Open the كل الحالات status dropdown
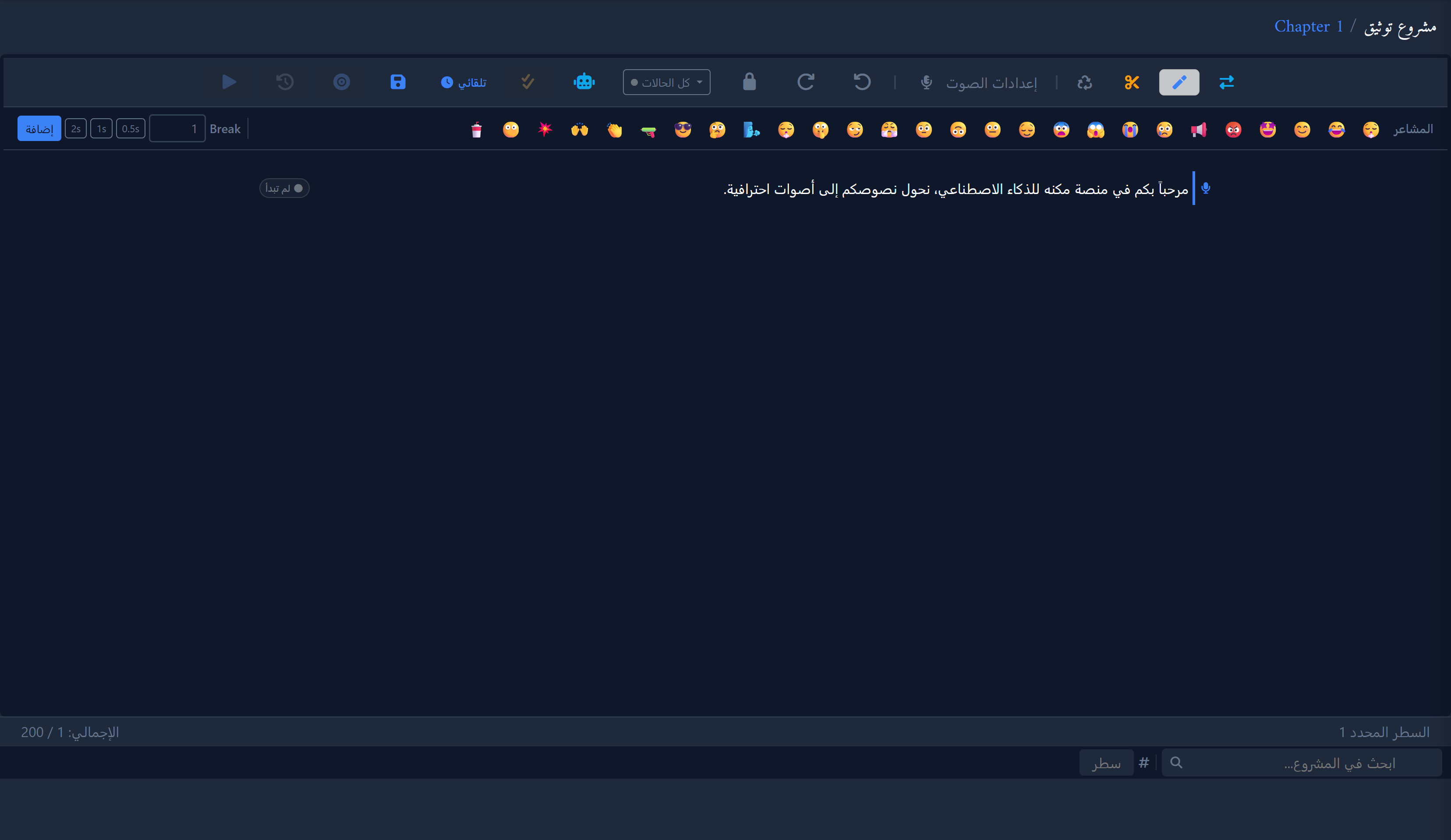Viewport: 1451px width, 840px height. pos(666,82)
